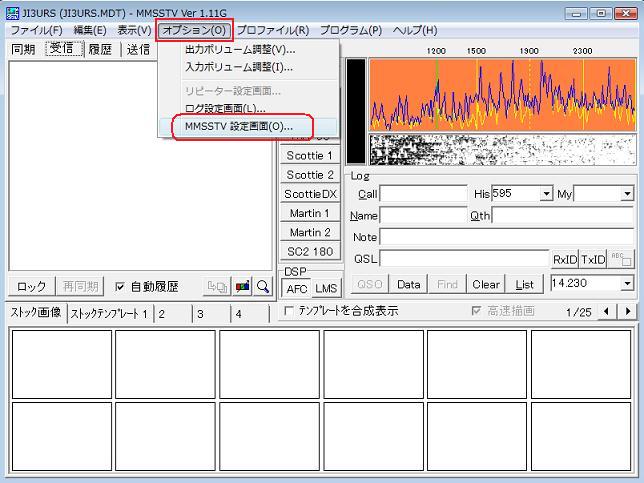Select ScottieDX SSTV mode

(x=310, y=194)
